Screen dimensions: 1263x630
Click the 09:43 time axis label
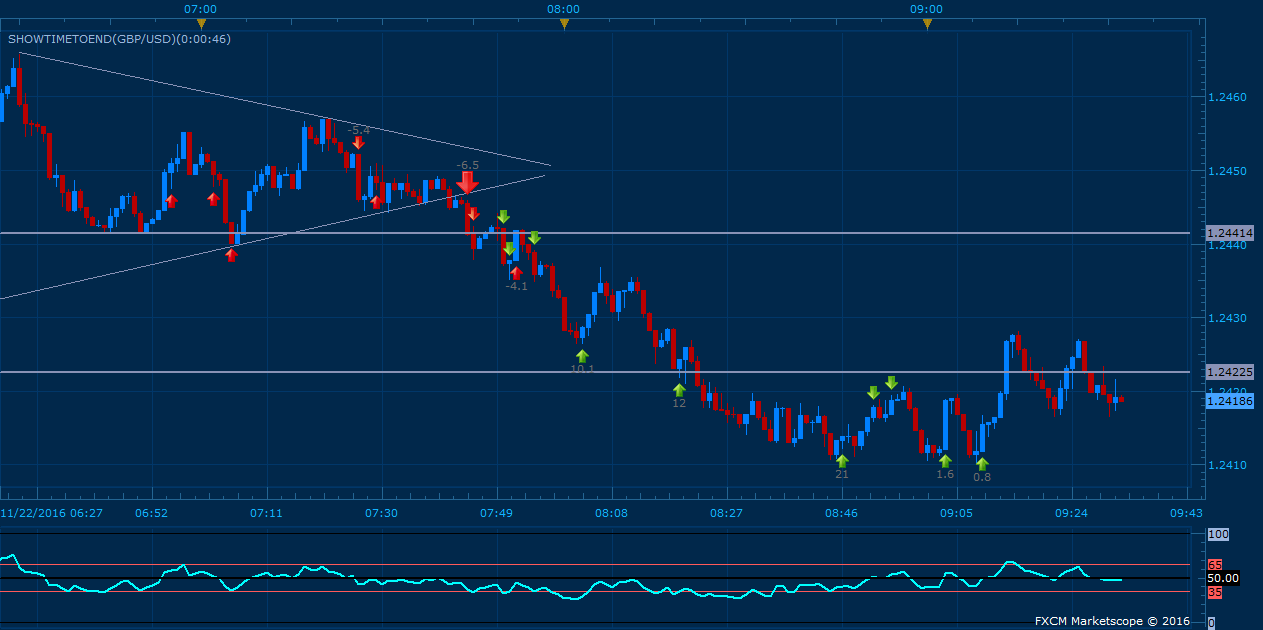(1187, 513)
